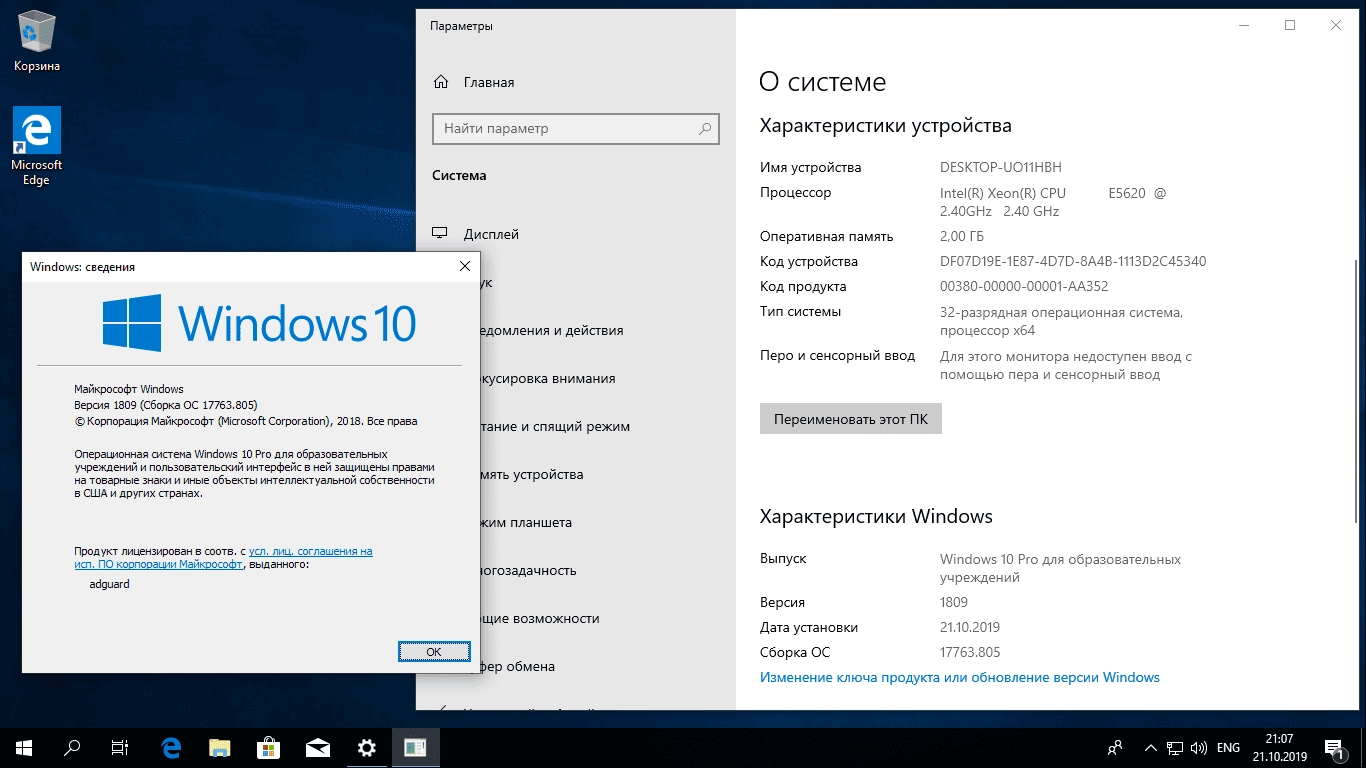Show hidden tray icons chevron
The width and height of the screenshot is (1366, 768).
pos(1151,747)
